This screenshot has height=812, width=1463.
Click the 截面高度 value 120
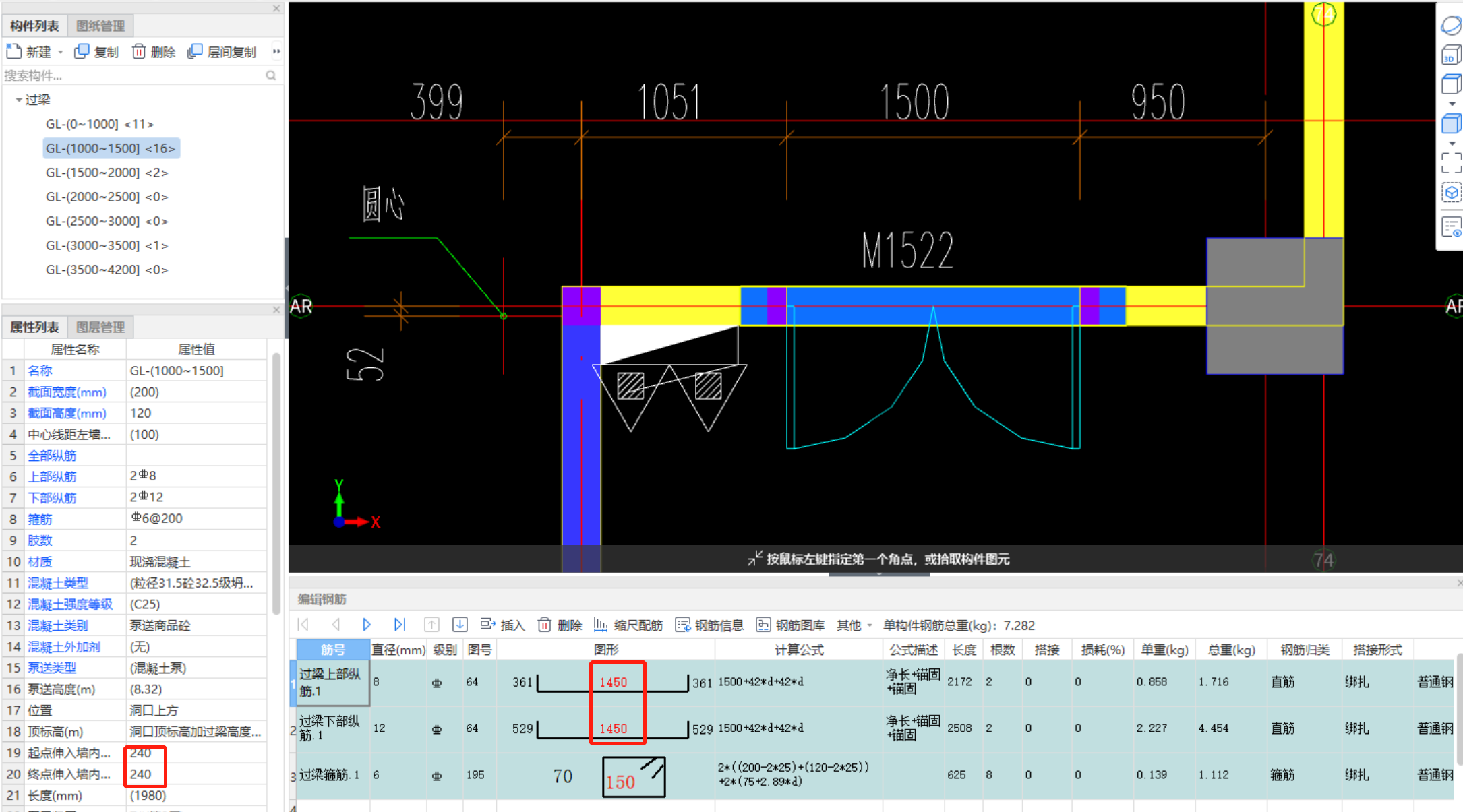(196, 413)
